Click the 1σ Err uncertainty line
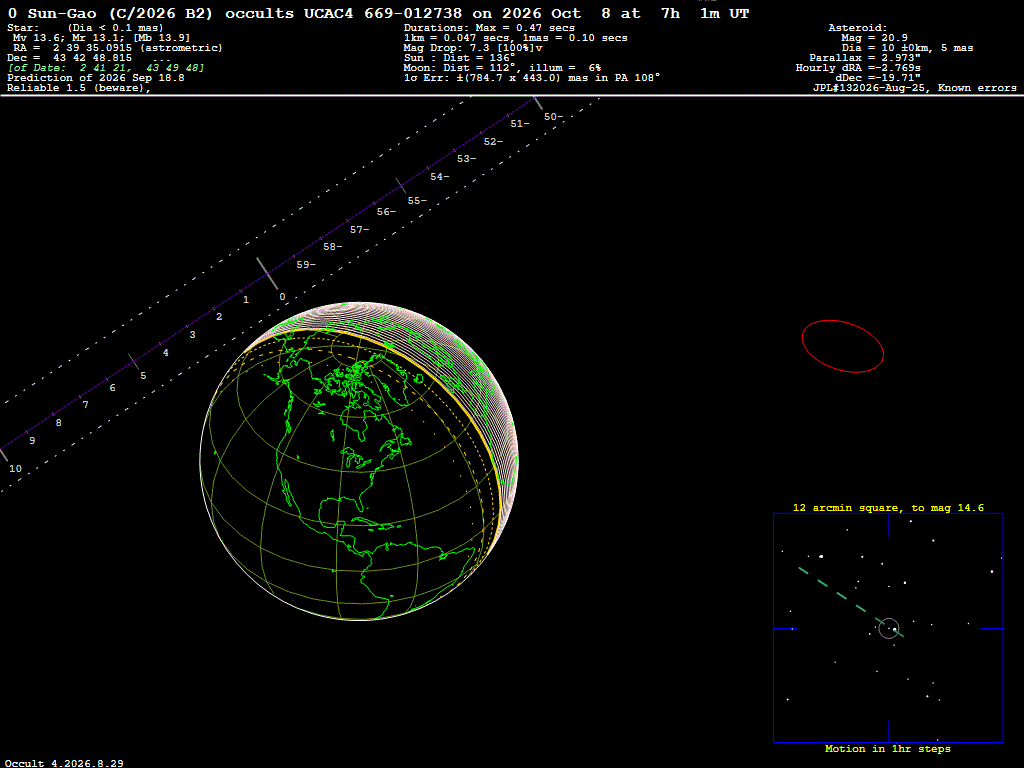1024x768 pixels. (x=532, y=78)
